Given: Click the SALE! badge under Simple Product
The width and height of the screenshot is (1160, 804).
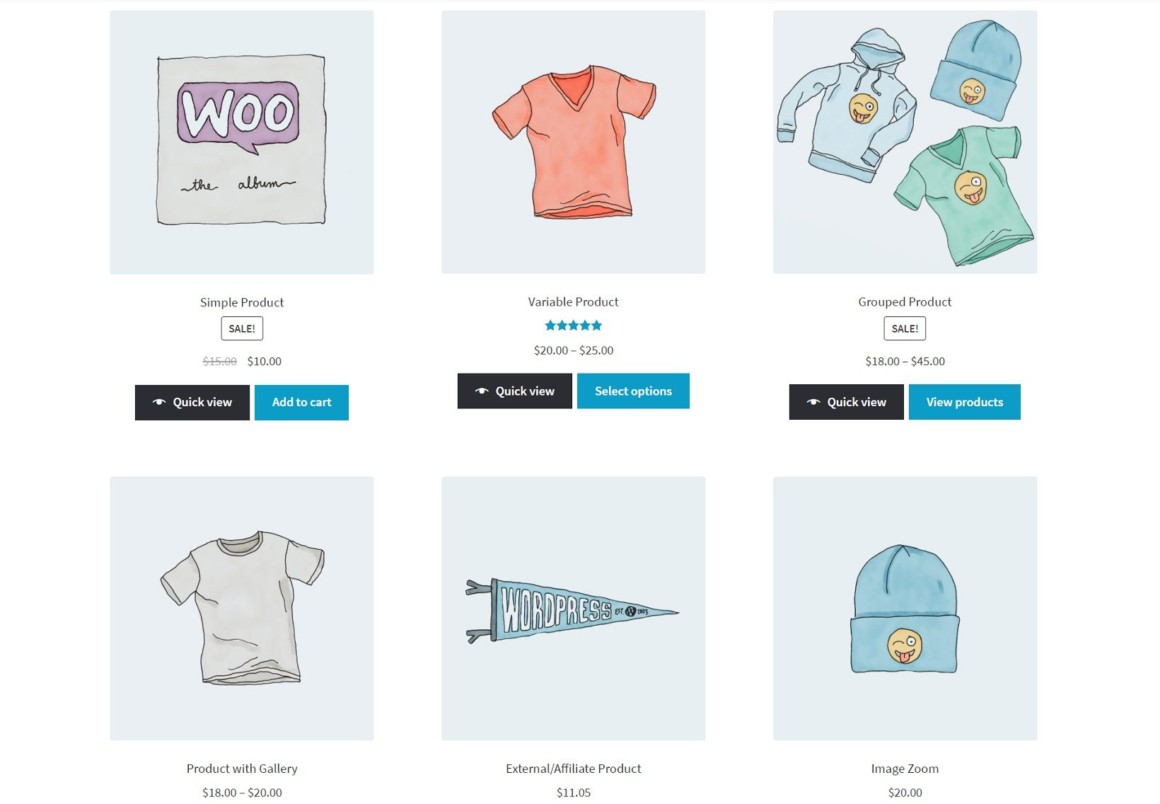Looking at the screenshot, I should tap(242, 328).
